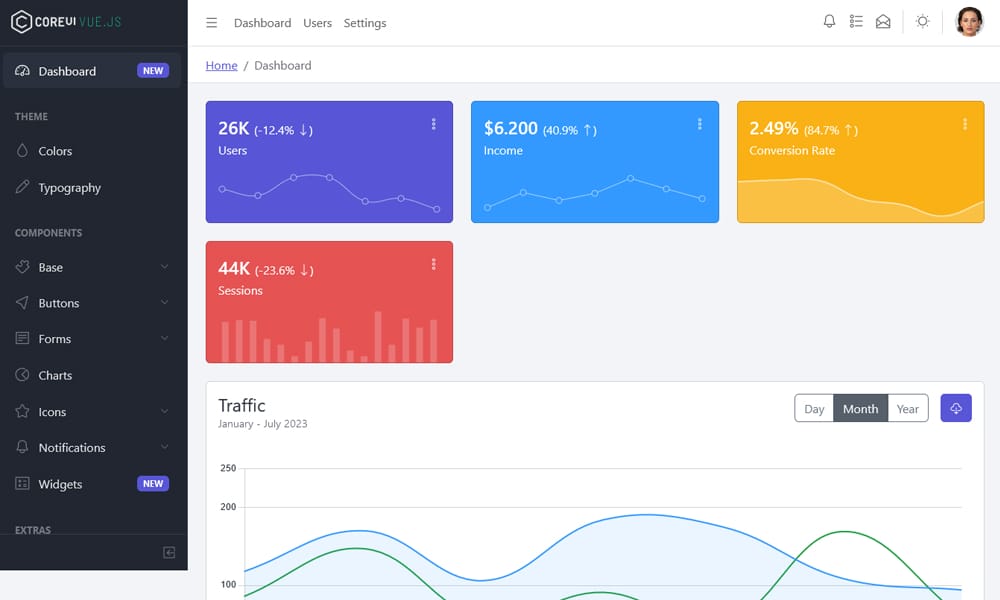This screenshot has width=1000, height=600.
Task: Open notifications via the bell icon
Action: (829, 21)
